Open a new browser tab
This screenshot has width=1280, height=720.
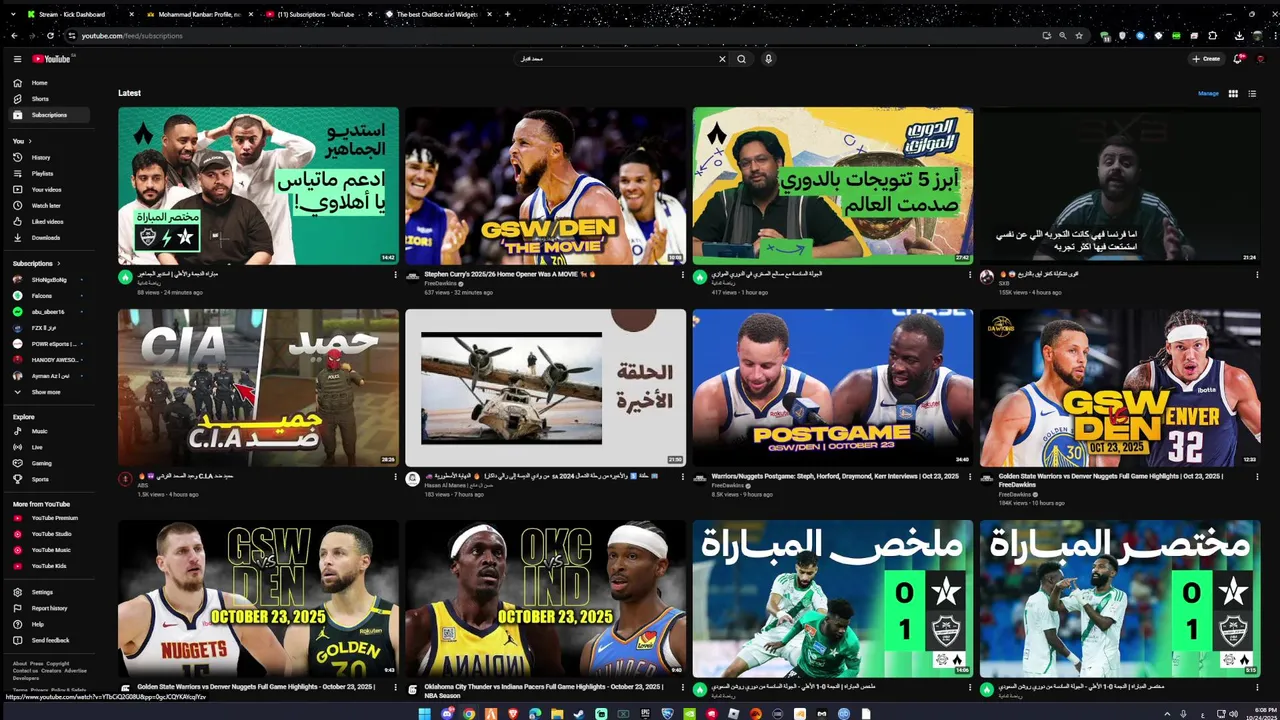(507, 14)
